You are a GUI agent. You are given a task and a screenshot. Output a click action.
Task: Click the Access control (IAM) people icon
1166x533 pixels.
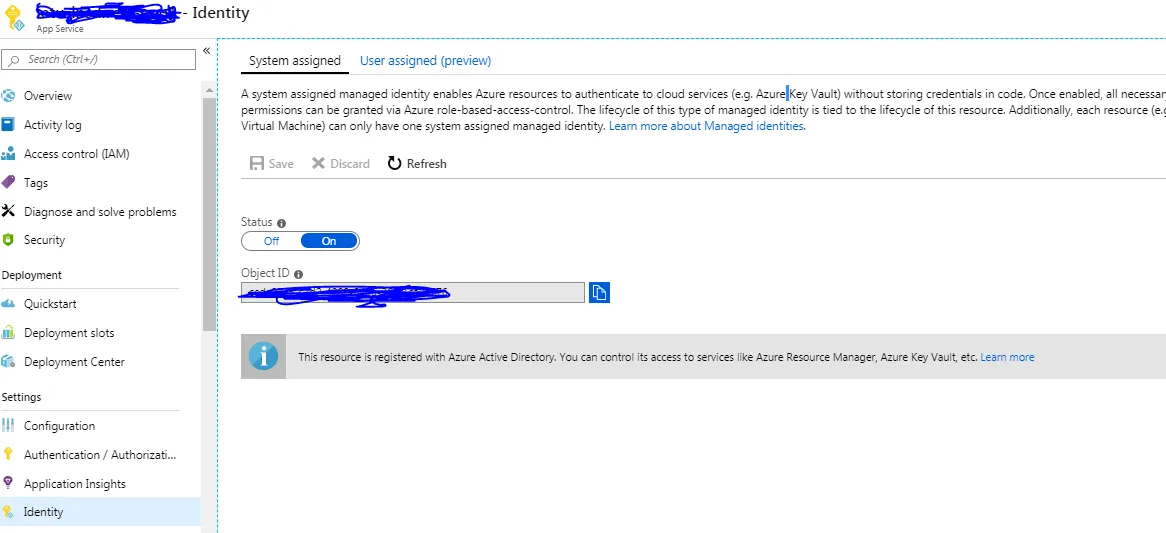8,154
